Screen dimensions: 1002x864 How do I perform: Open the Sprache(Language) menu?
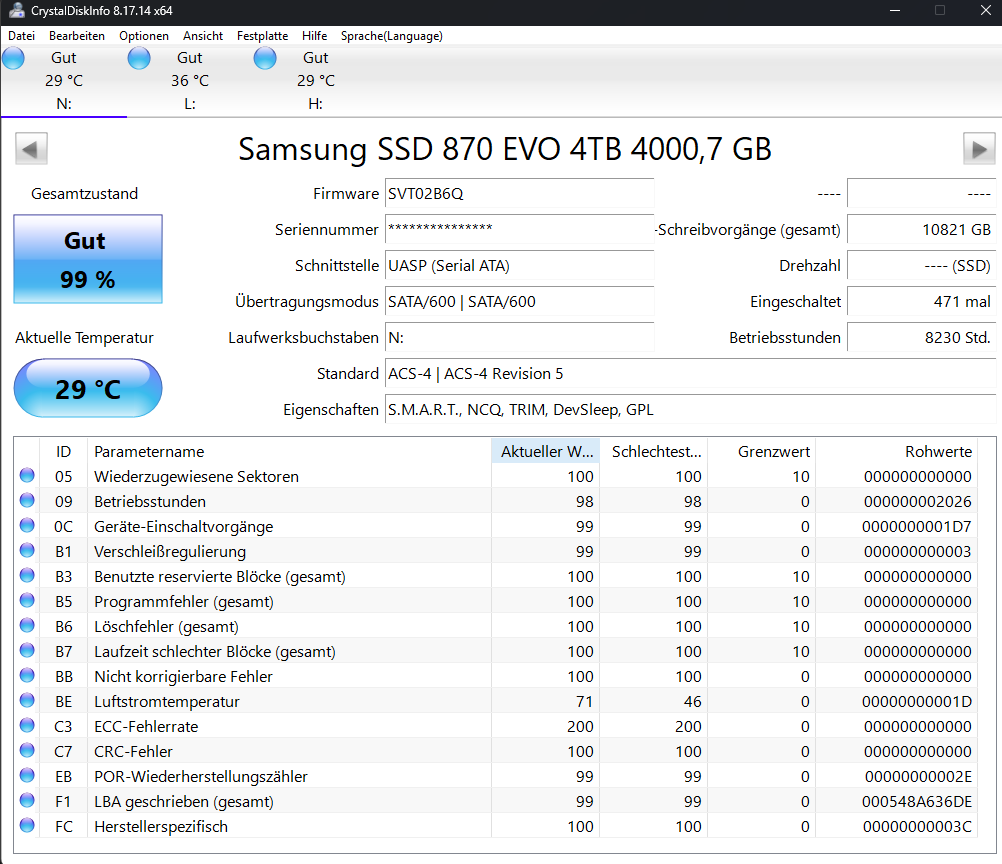coord(391,36)
